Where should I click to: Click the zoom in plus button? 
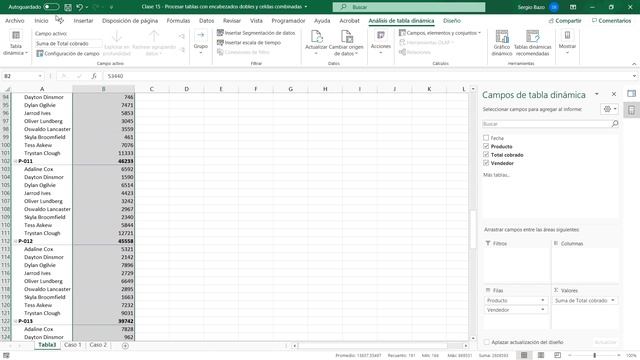(x=619, y=356)
